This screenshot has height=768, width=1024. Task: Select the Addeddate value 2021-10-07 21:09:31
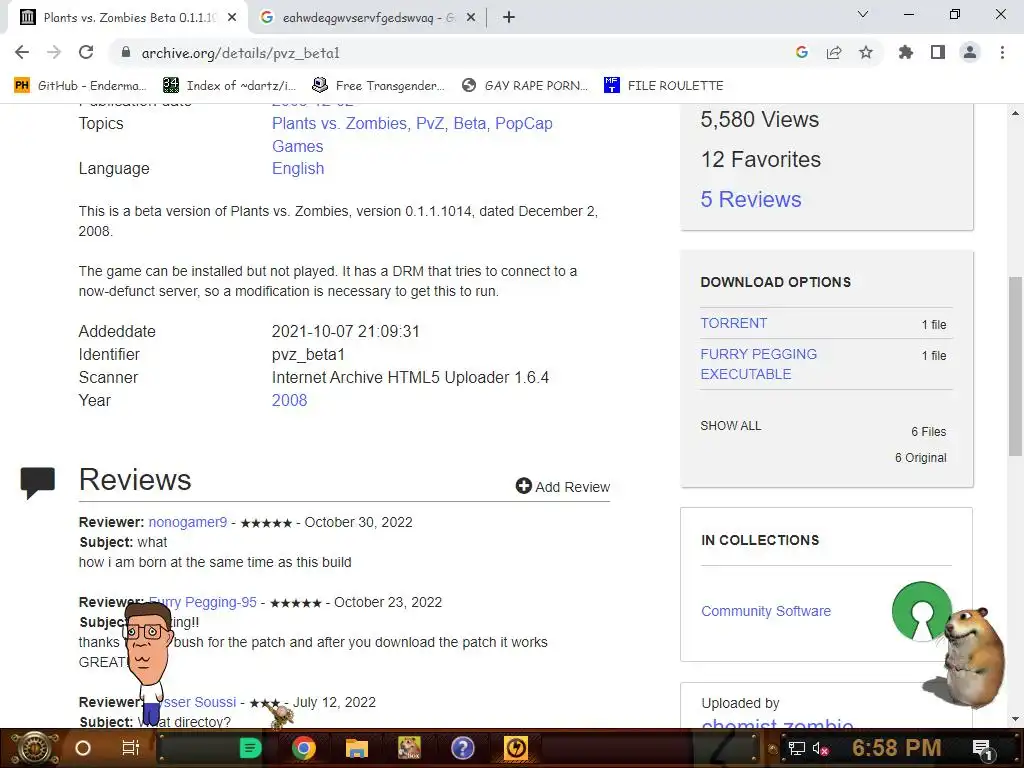click(345, 332)
